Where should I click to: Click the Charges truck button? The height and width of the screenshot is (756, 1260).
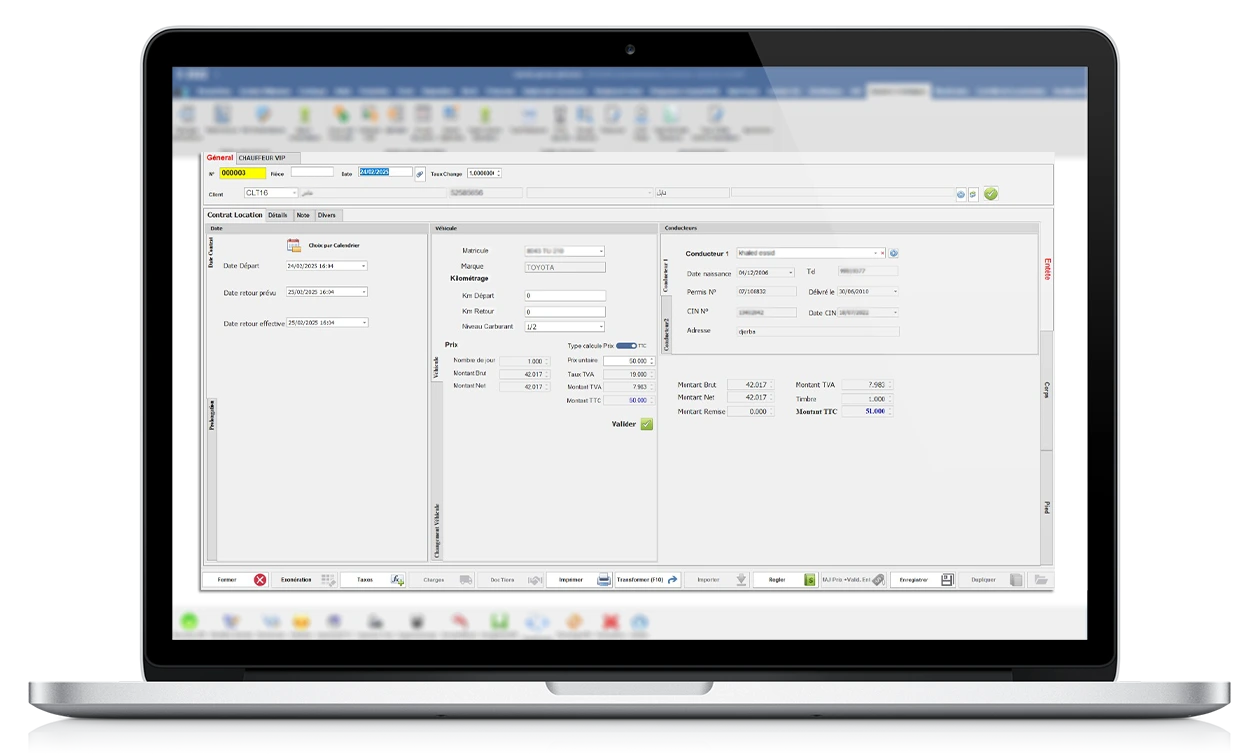(441, 579)
